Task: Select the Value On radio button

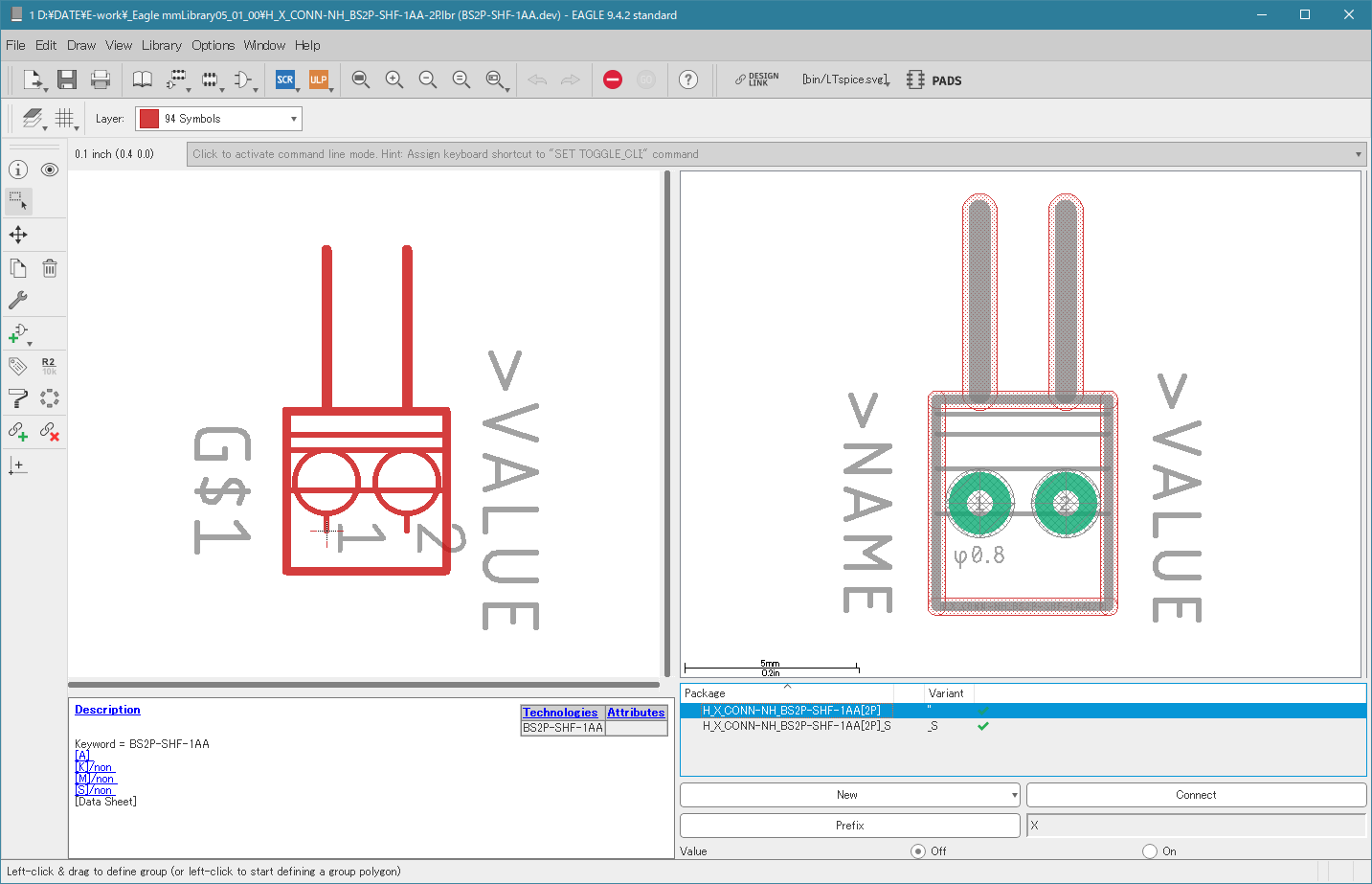Action: pos(1150,850)
